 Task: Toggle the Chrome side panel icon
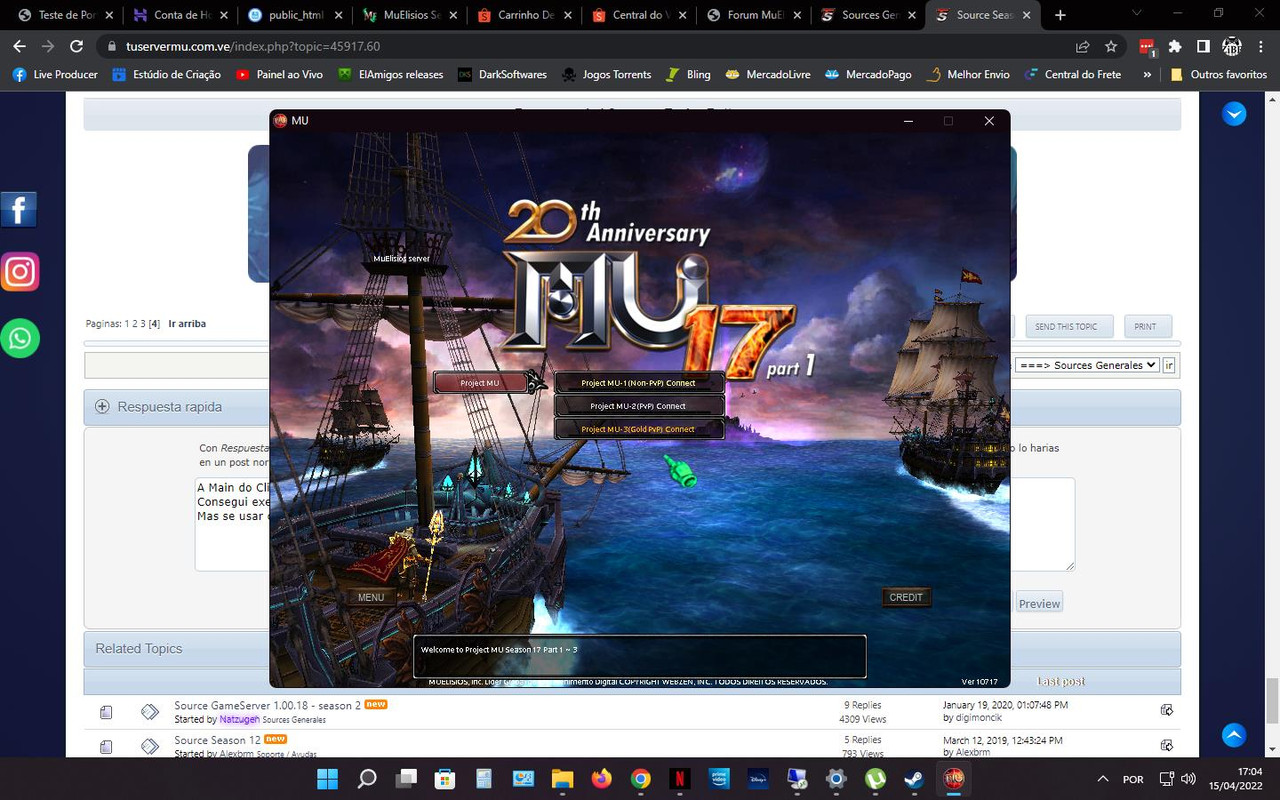pos(1203,46)
